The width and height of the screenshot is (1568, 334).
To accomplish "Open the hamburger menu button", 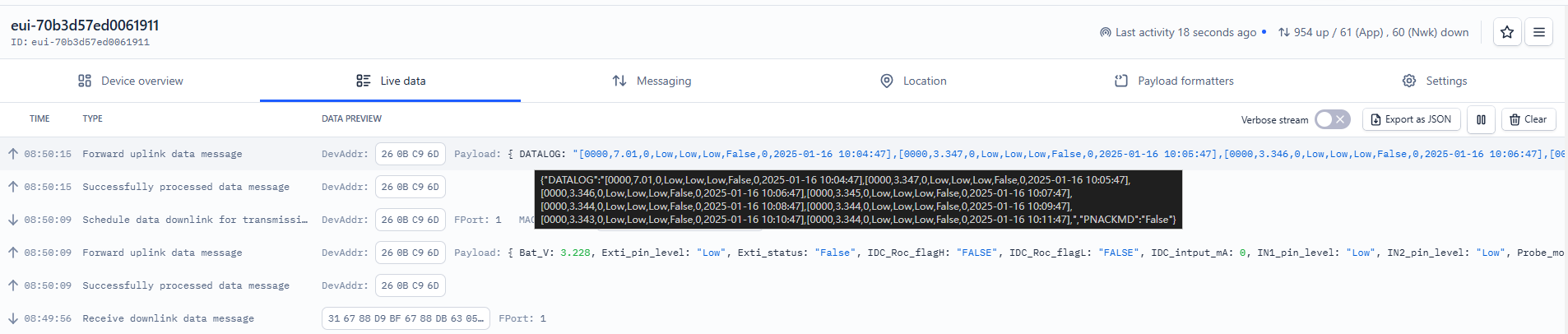I will pos(1539,32).
